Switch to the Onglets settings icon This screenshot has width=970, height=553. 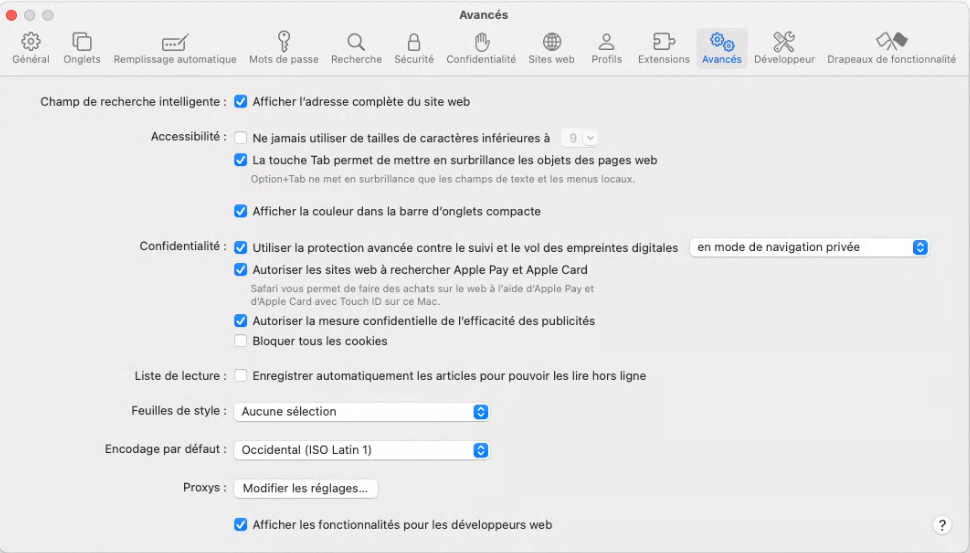point(82,48)
